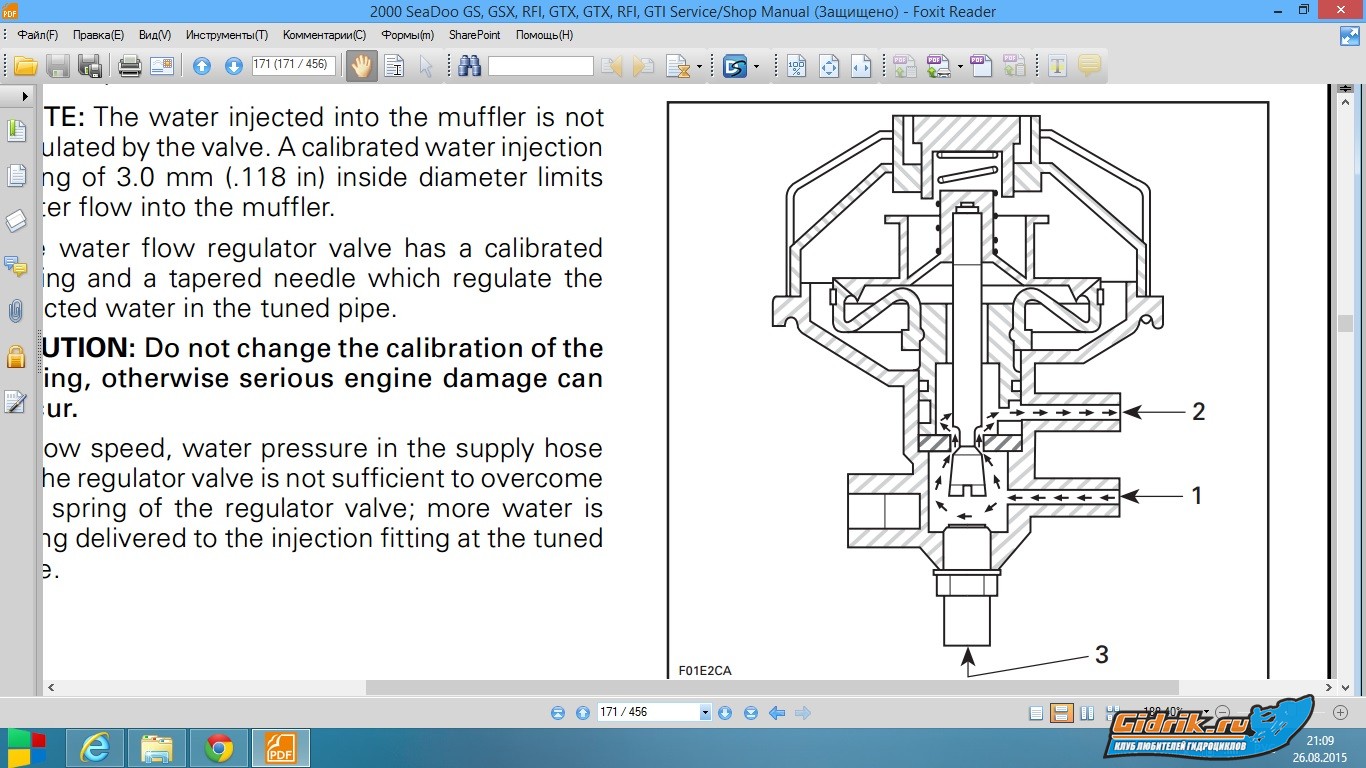Click the Fit Page icon
This screenshot has height=768, width=1366.
click(828, 66)
